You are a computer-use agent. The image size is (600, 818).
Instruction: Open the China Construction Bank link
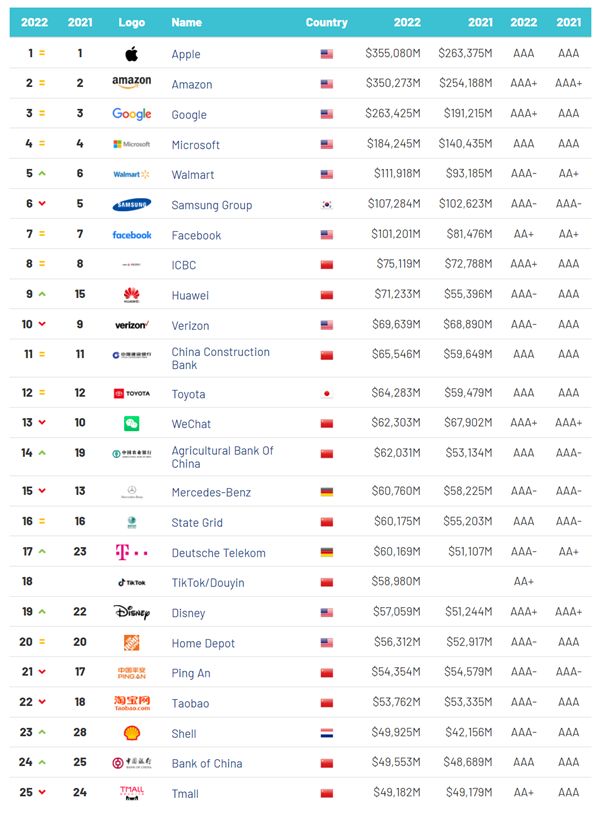pyautogui.click(x=221, y=358)
